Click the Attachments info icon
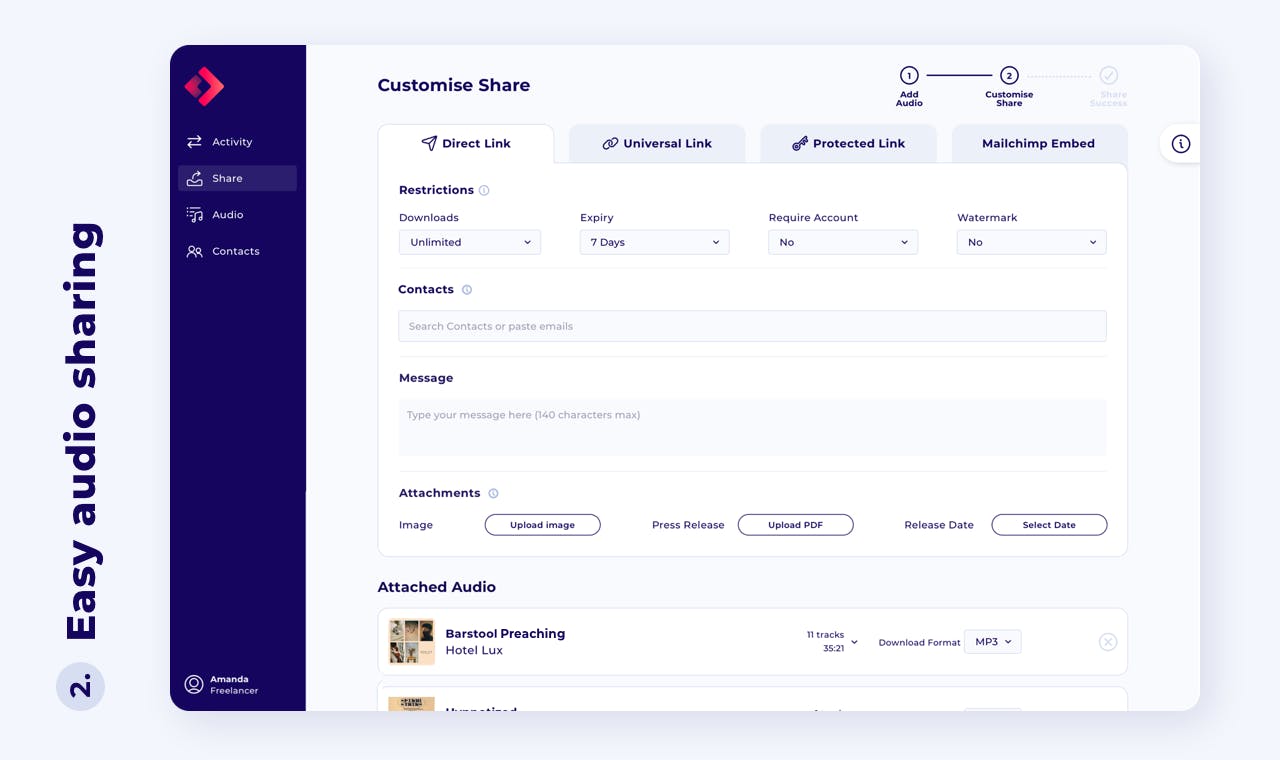The image size is (1280, 760). tap(493, 493)
